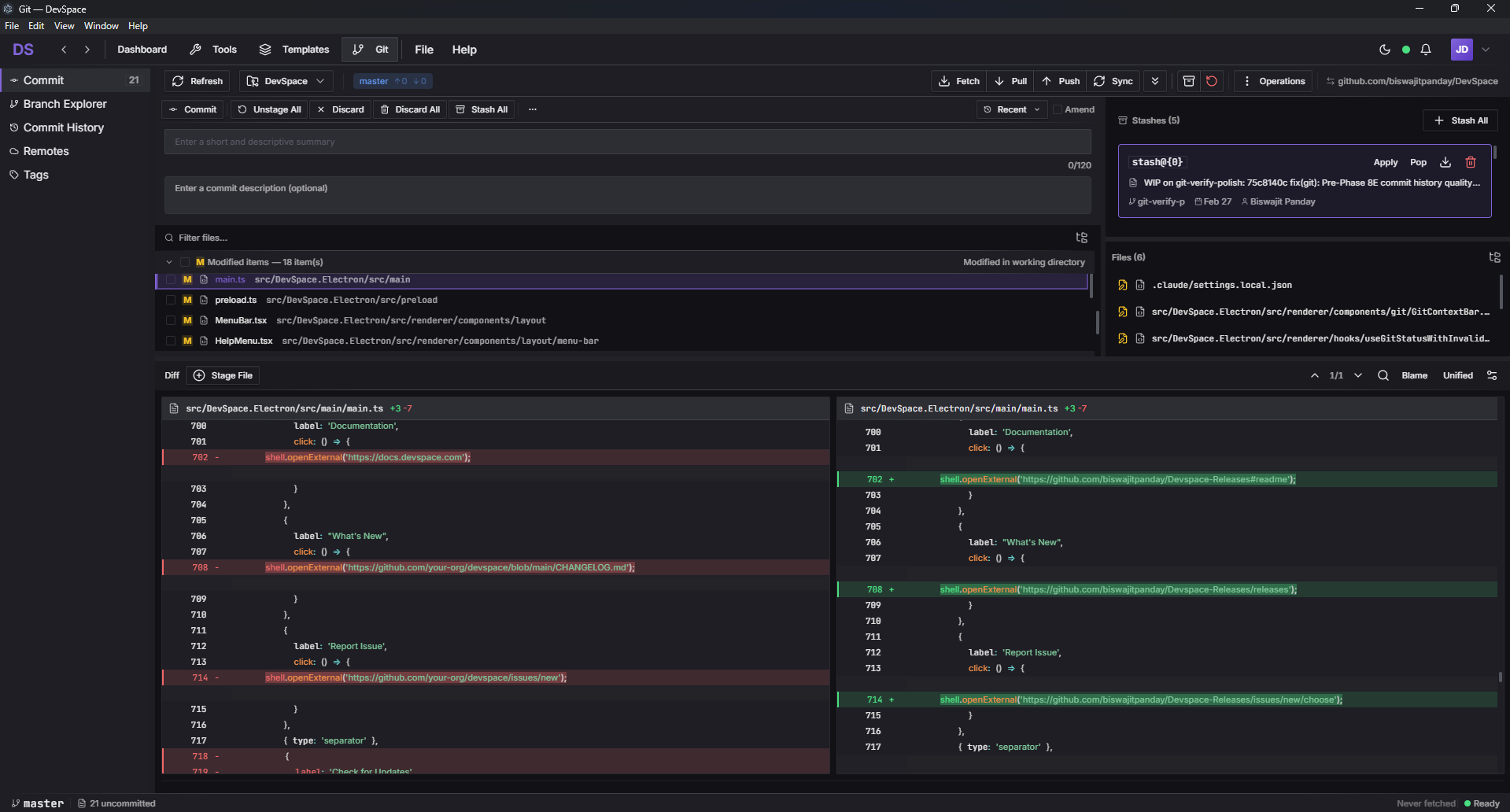The width and height of the screenshot is (1510, 812).
Task: Open notifications bell
Action: tap(1426, 50)
